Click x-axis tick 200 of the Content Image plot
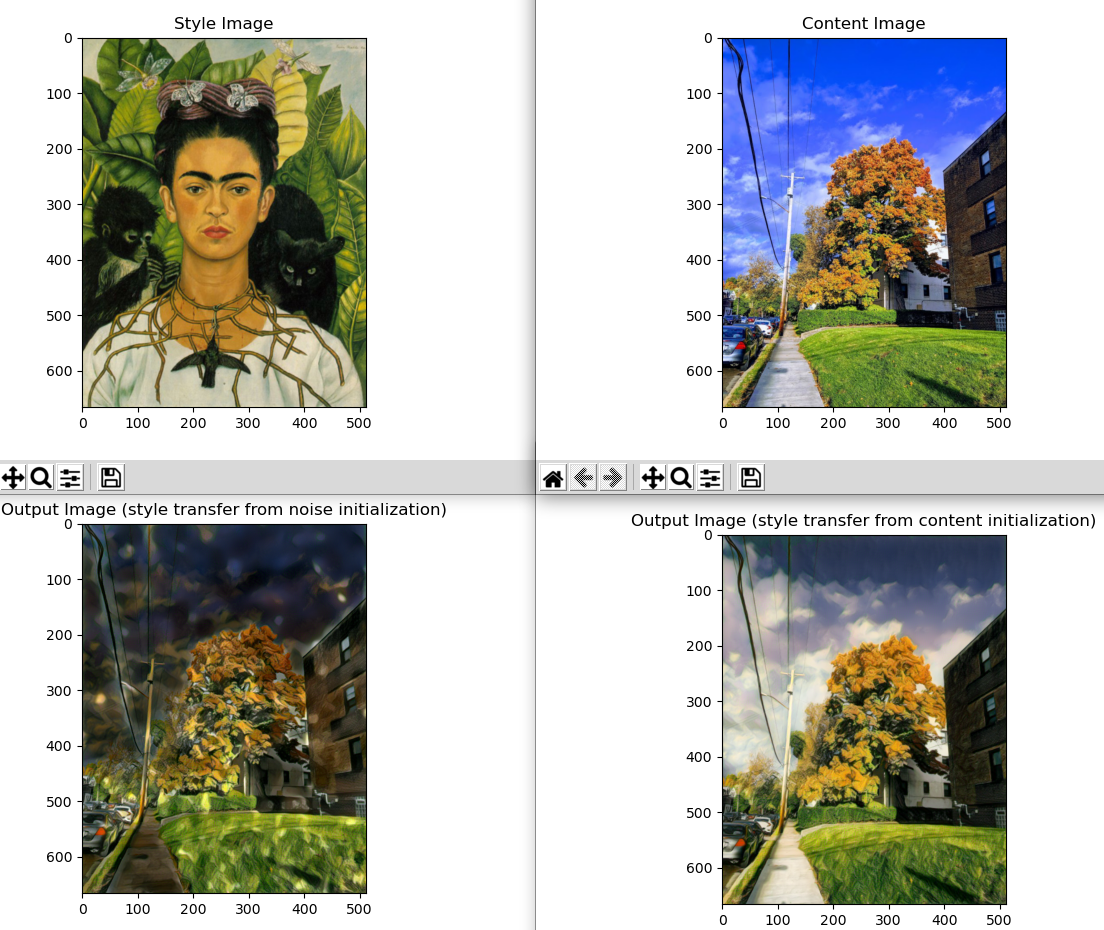This screenshot has width=1104, height=930. 833,423
